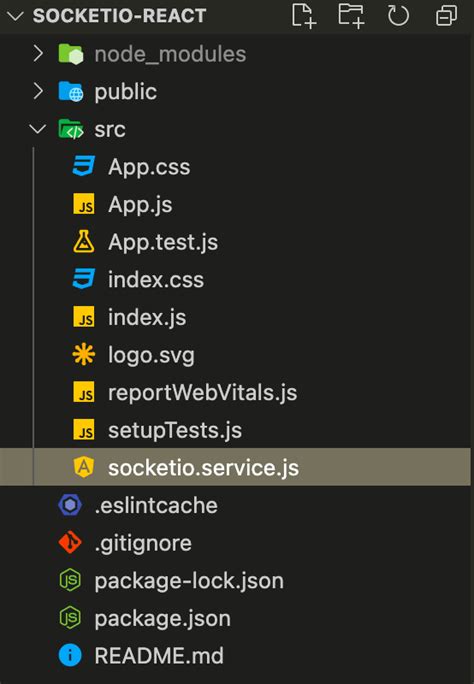
Task: Click the ESLint icon beside .eslintcache
Action: pyautogui.click(x=70, y=505)
